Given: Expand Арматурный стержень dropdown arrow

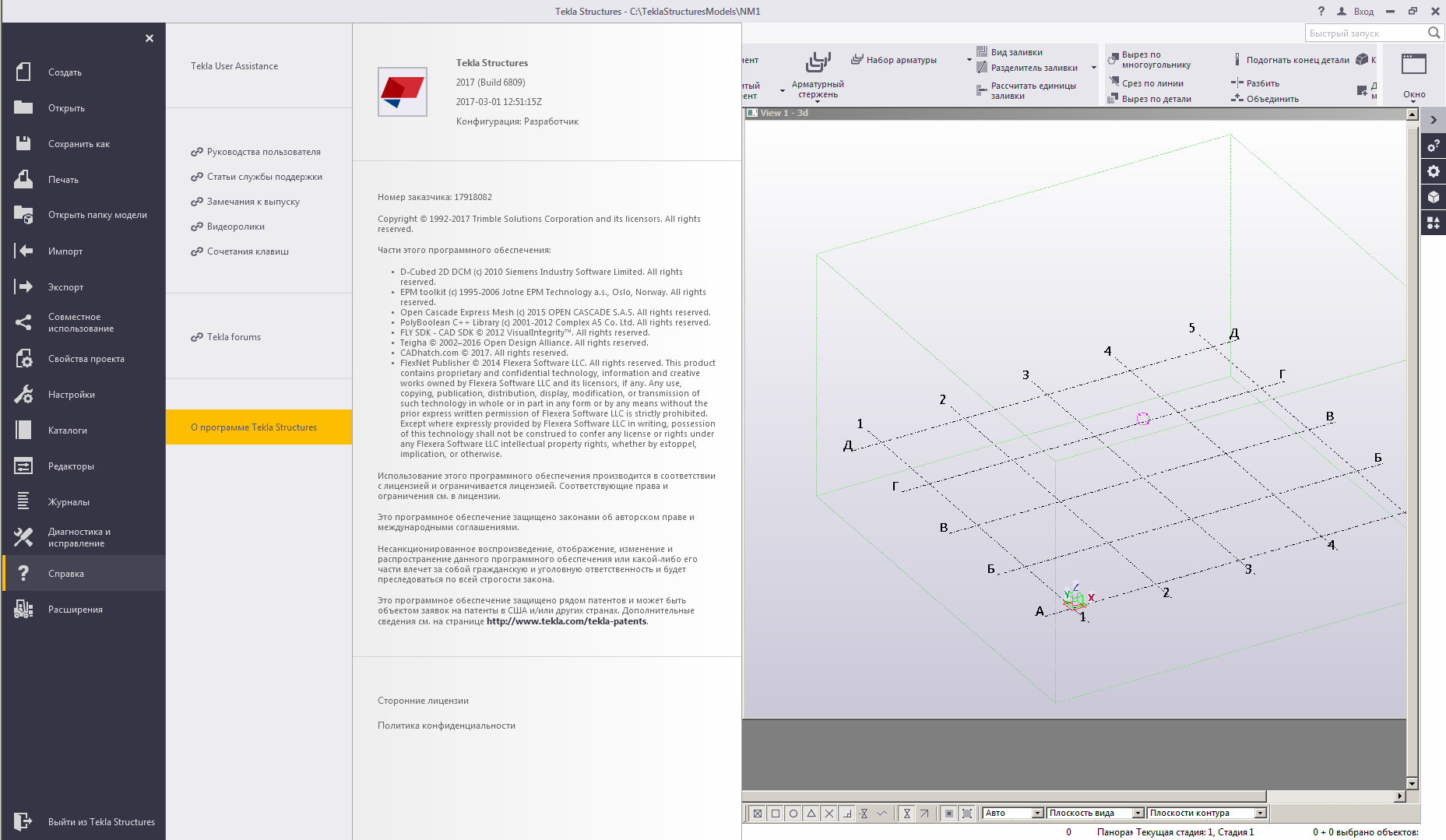Looking at the screenshot, I should (x=818, y=101).
